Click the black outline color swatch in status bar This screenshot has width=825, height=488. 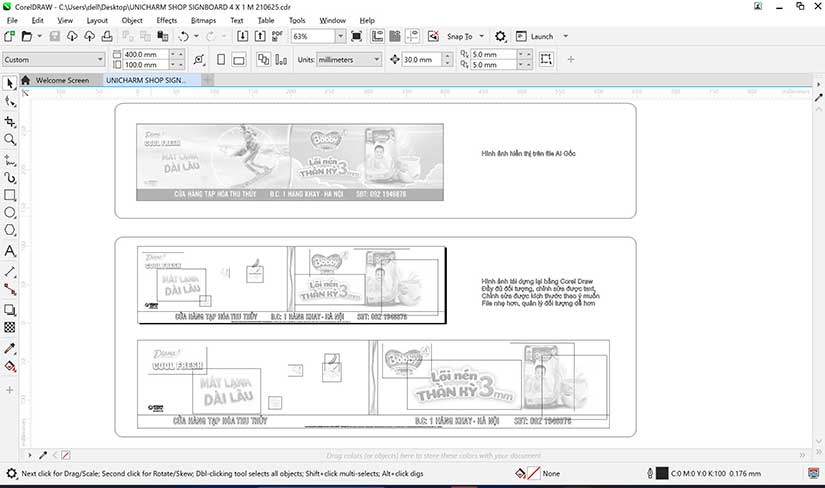661,473
